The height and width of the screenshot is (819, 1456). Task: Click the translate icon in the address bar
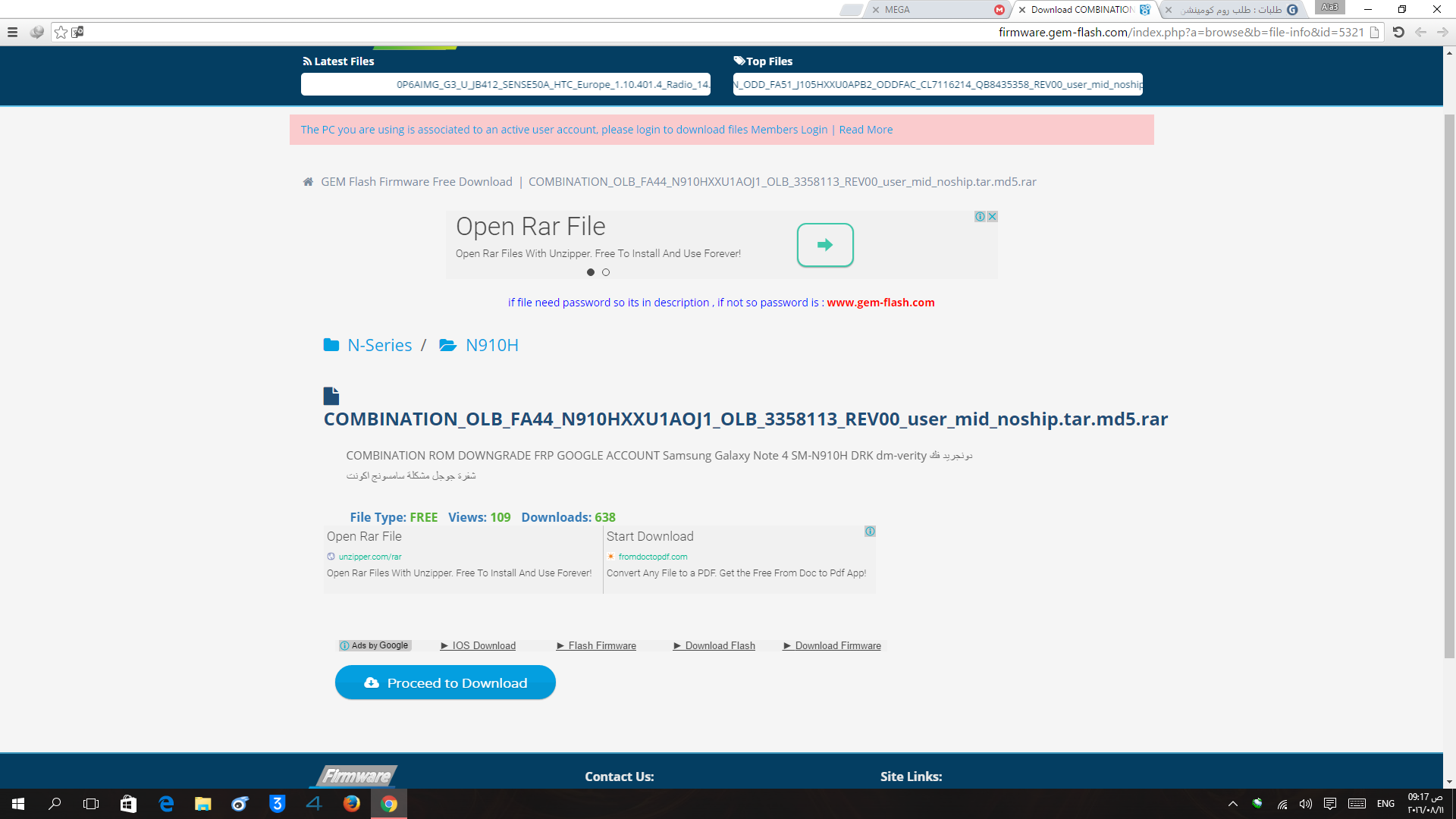[77, 33]
